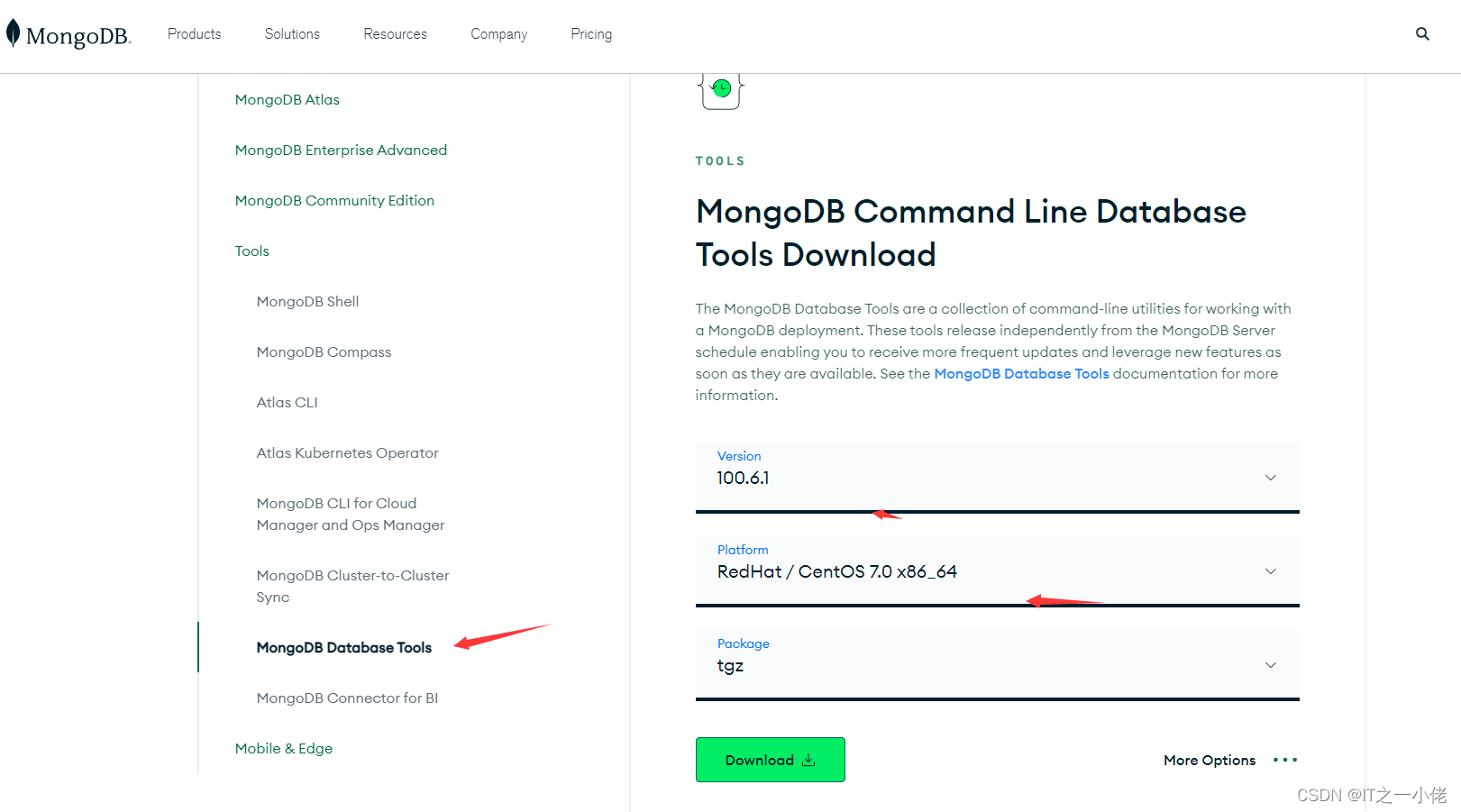Select MongoDB Database Tools sidebar item
Viewport: 1461px width, 812px height.
[344, 648]
